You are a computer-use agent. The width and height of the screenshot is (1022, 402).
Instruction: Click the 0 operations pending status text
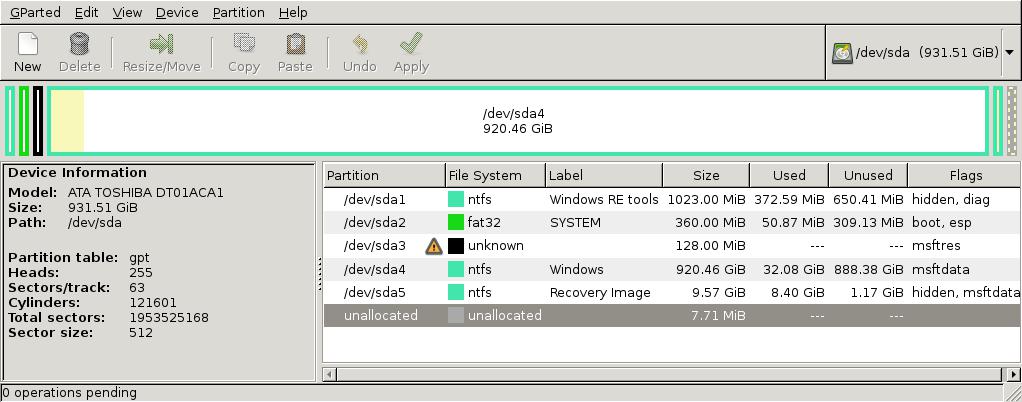click(x=69, y=393)
